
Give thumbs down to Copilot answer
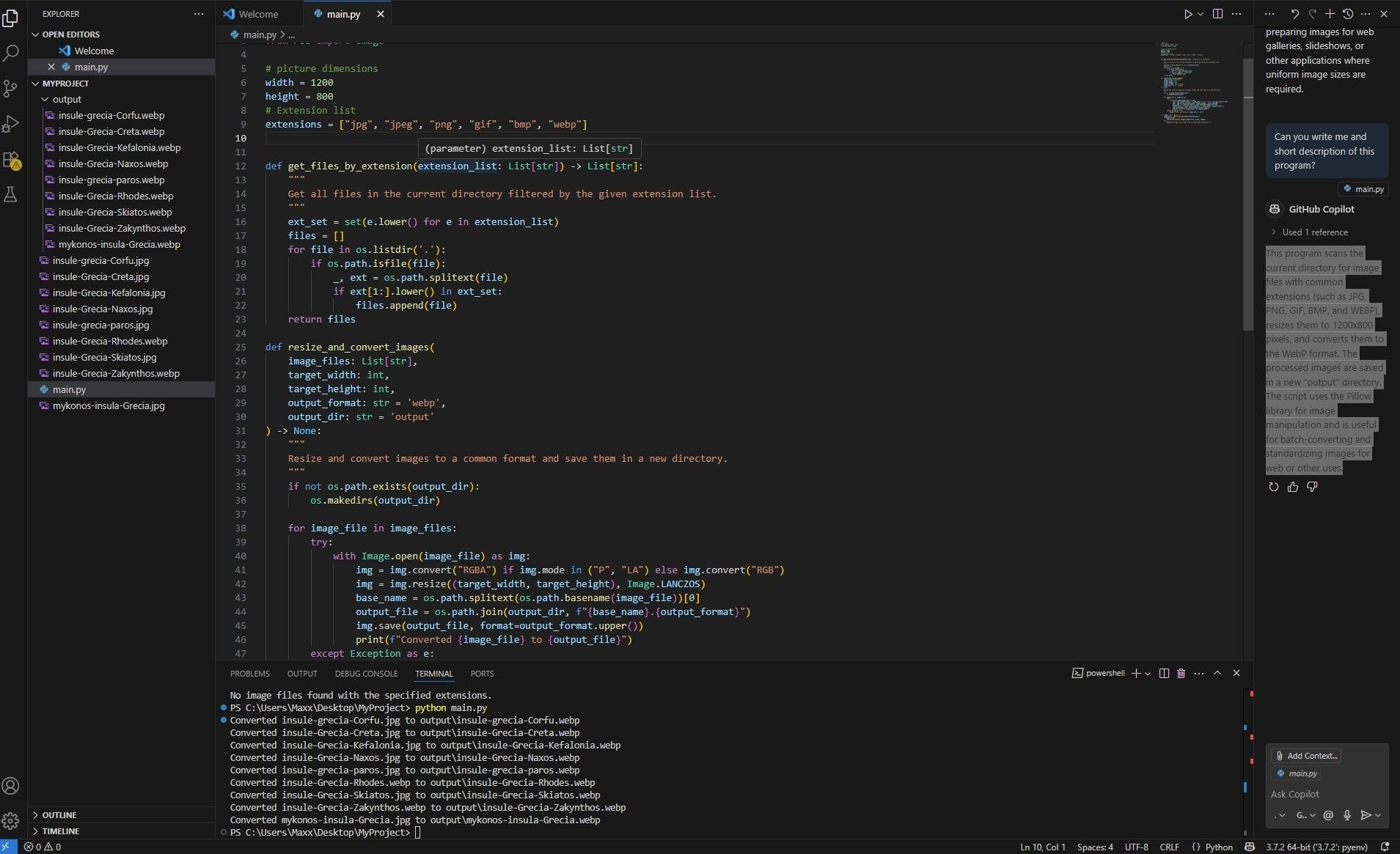tap(1312, 487)
